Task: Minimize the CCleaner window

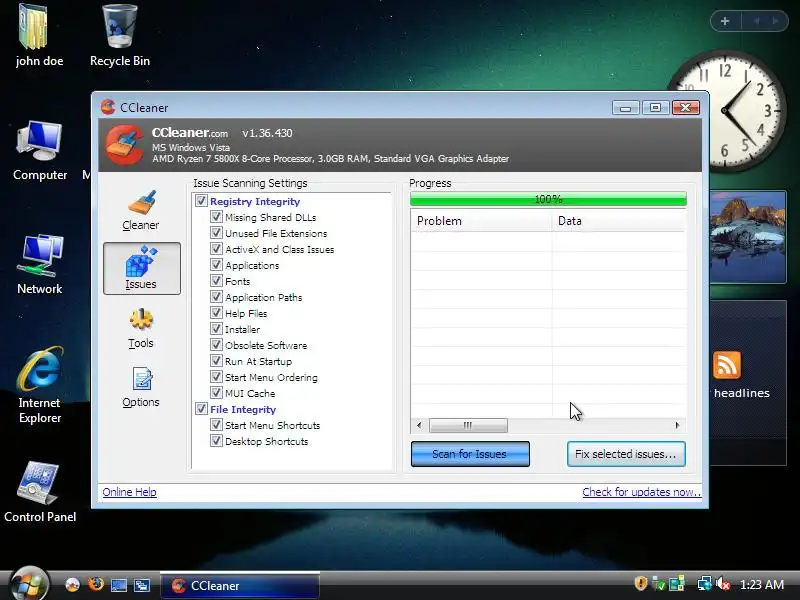Action: [x=626, y=108]
